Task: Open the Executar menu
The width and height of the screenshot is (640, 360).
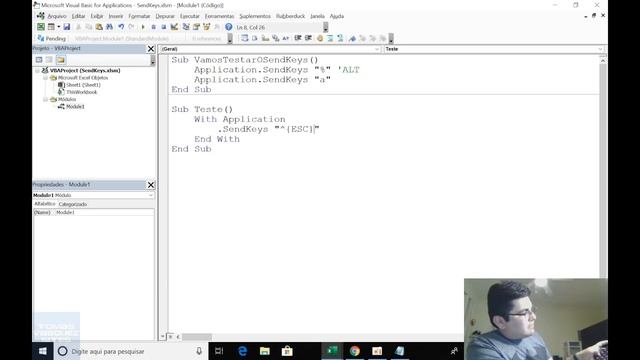Action: pyautogui.click(x=190, y=16)
